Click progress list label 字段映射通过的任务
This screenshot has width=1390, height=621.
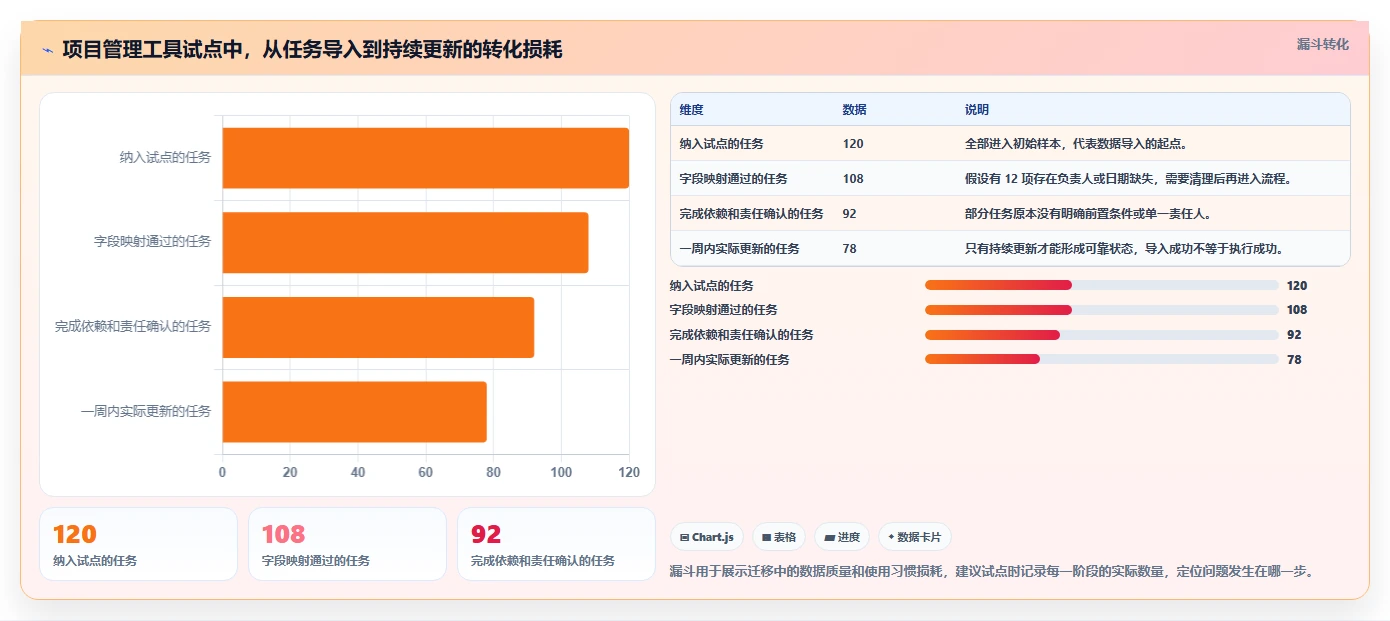pyautogui.click(x=723, y=310)
